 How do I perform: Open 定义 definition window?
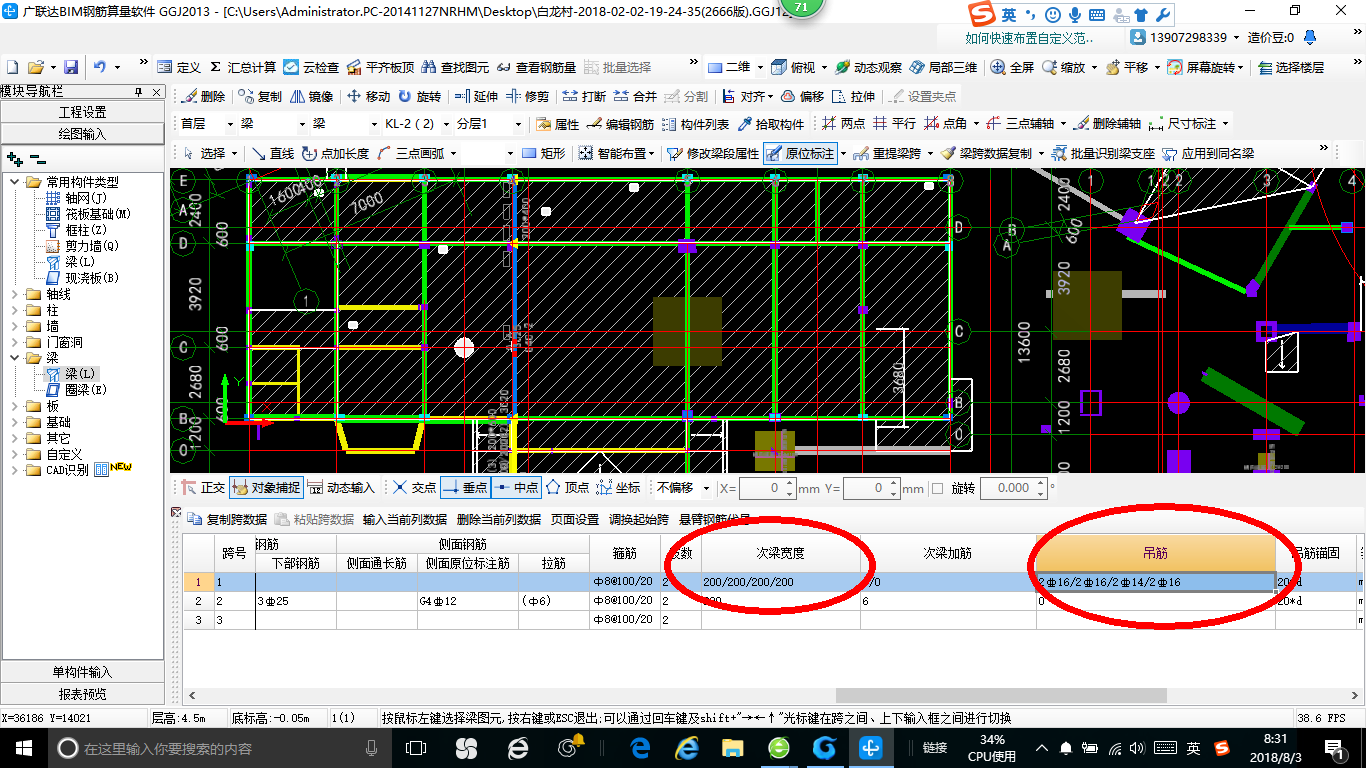(179, 67)
